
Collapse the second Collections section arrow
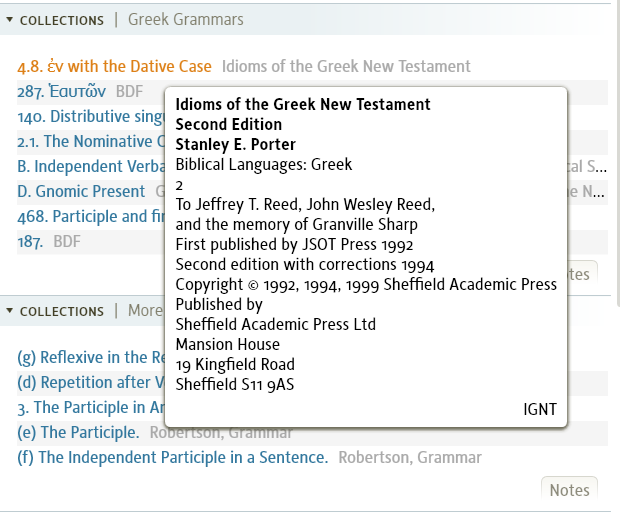click(10, 311)
